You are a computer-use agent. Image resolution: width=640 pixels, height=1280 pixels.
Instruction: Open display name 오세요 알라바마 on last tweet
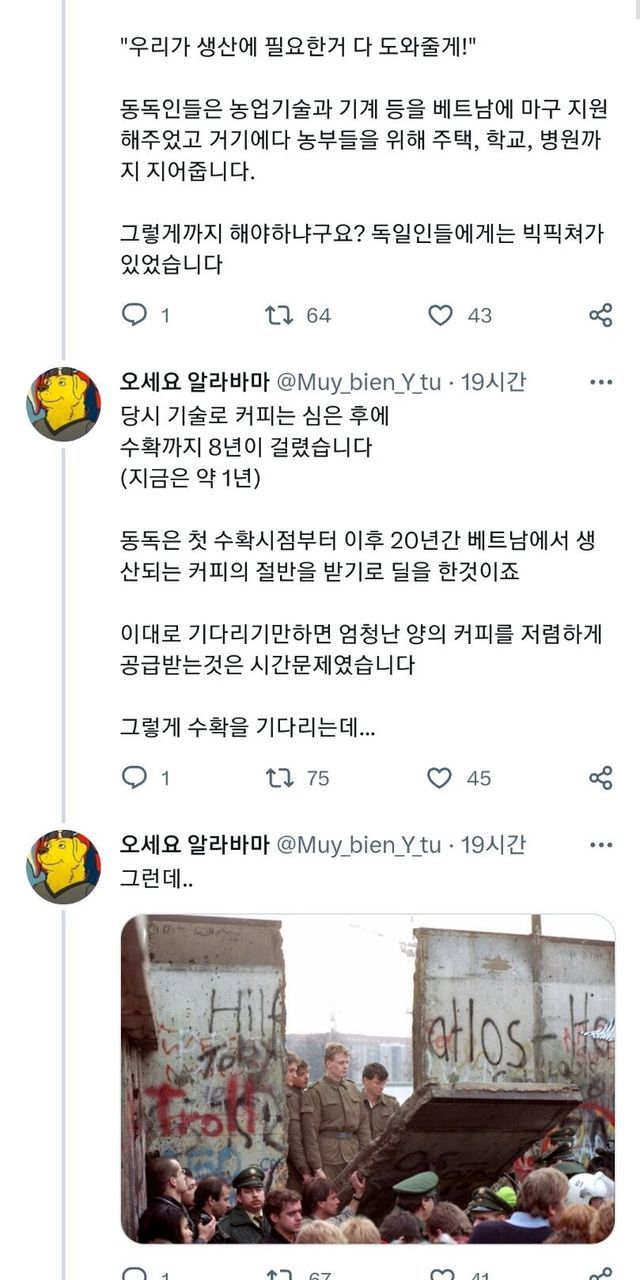coord(195,845)
